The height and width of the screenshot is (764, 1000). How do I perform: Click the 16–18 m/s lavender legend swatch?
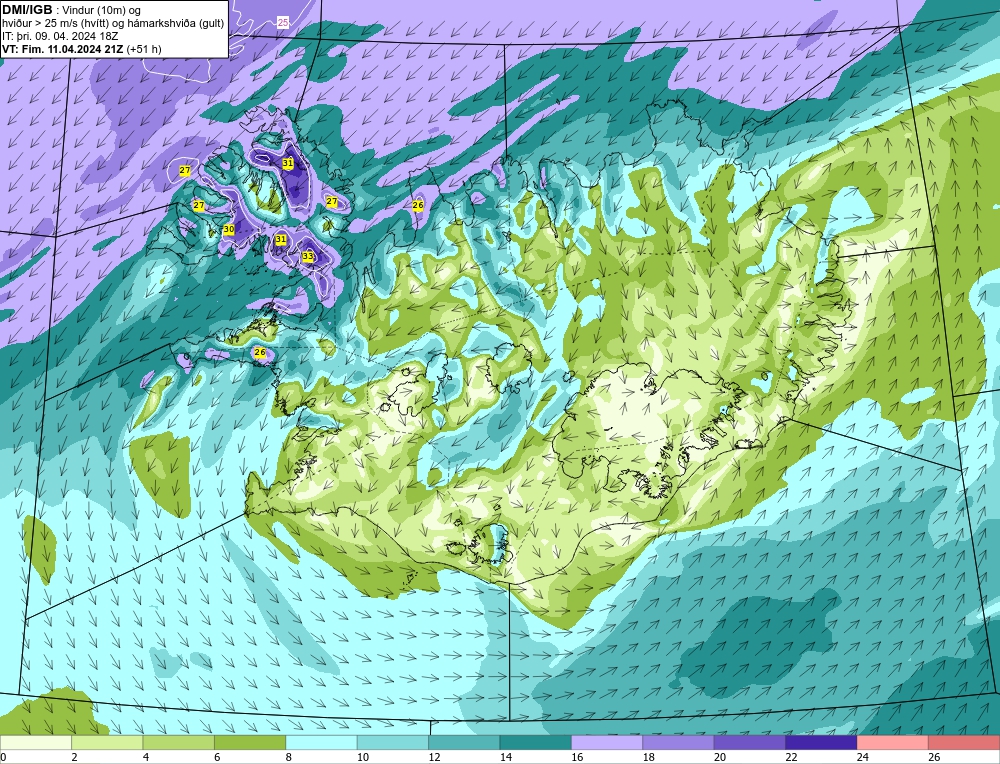click(x=607, y=742)
